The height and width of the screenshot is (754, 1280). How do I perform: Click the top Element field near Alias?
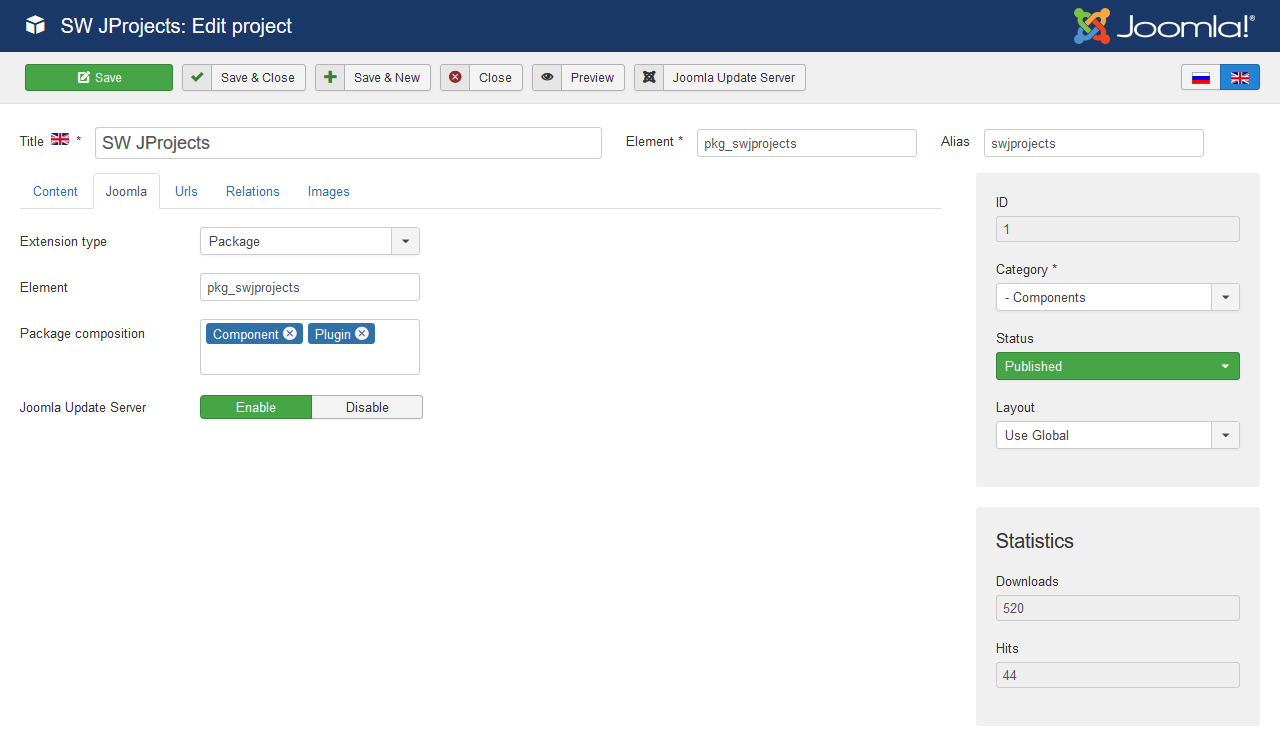point(807,143)
